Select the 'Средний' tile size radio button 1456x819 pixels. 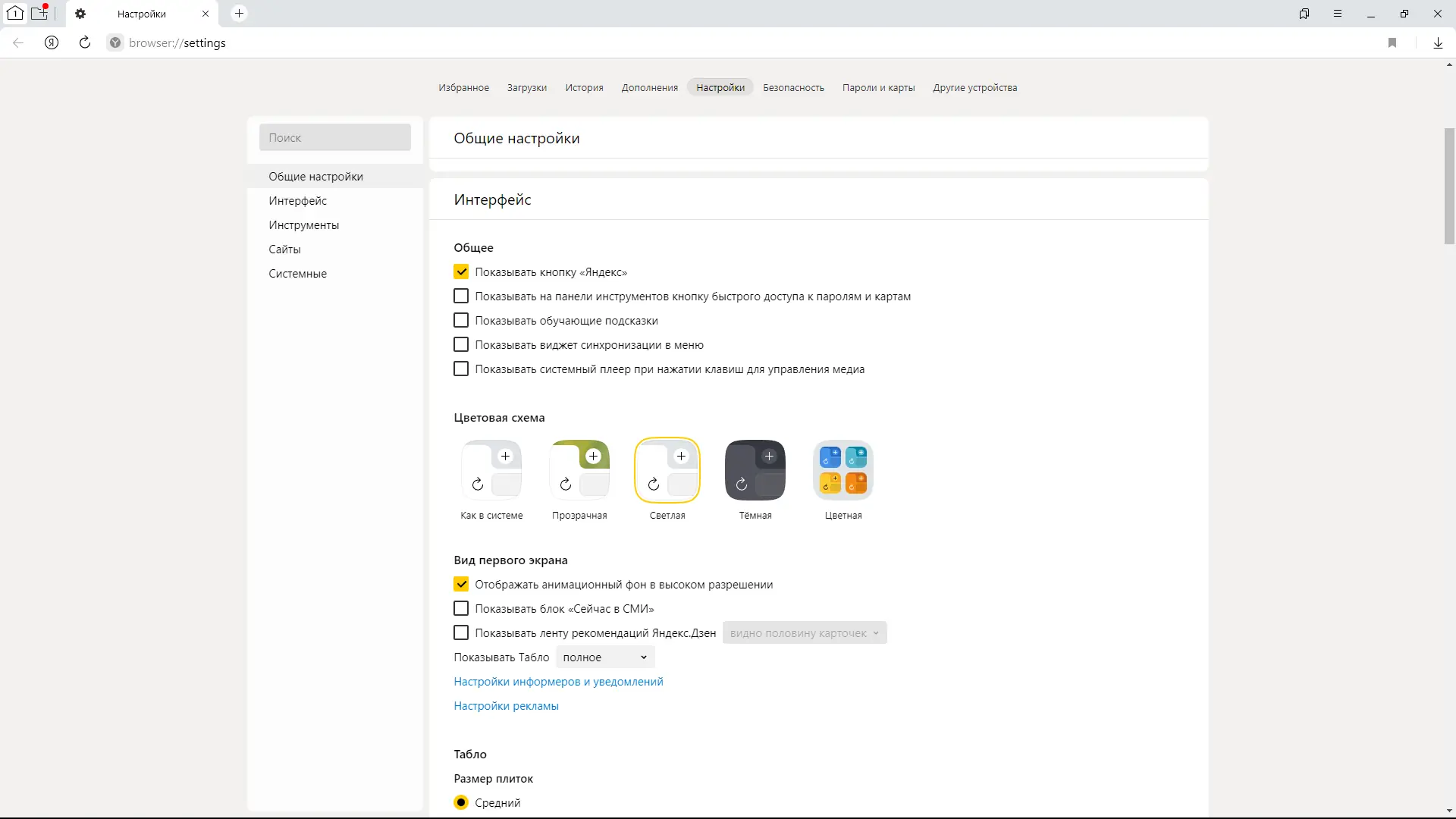[461, 802]
